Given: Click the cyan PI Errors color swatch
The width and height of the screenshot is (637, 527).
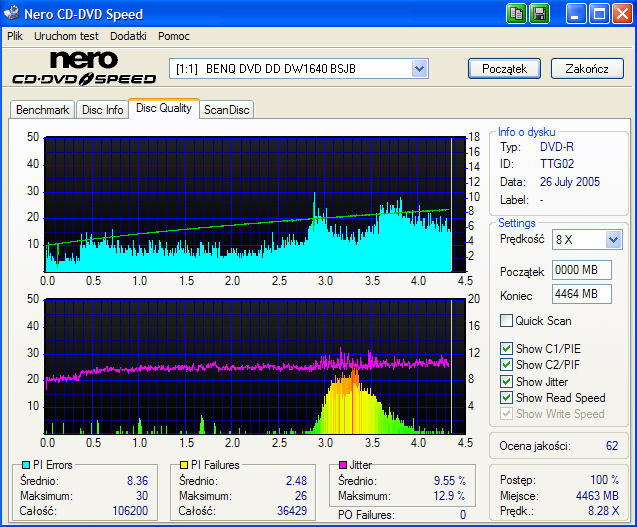Looking at the screenshot, I should [26, 465].
